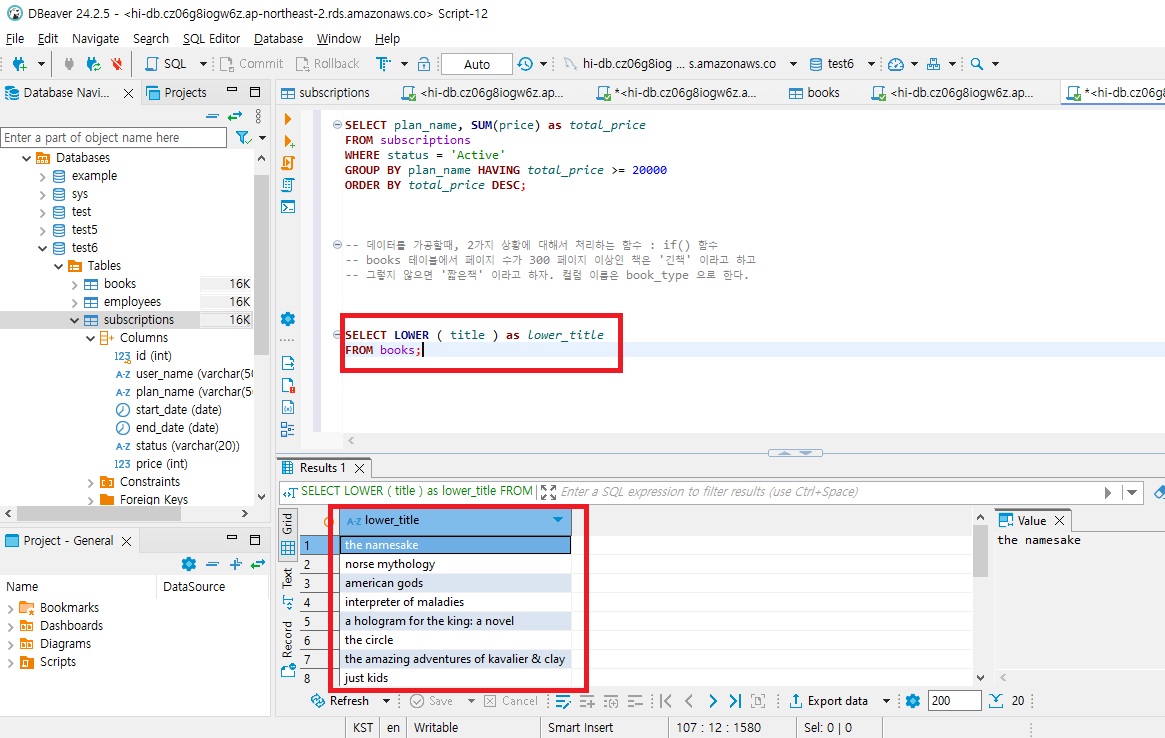Image resolution: width=1165 pixels, height=738 pixels.
Task: Click the open SQL console terminal icon
Action: 288,207
